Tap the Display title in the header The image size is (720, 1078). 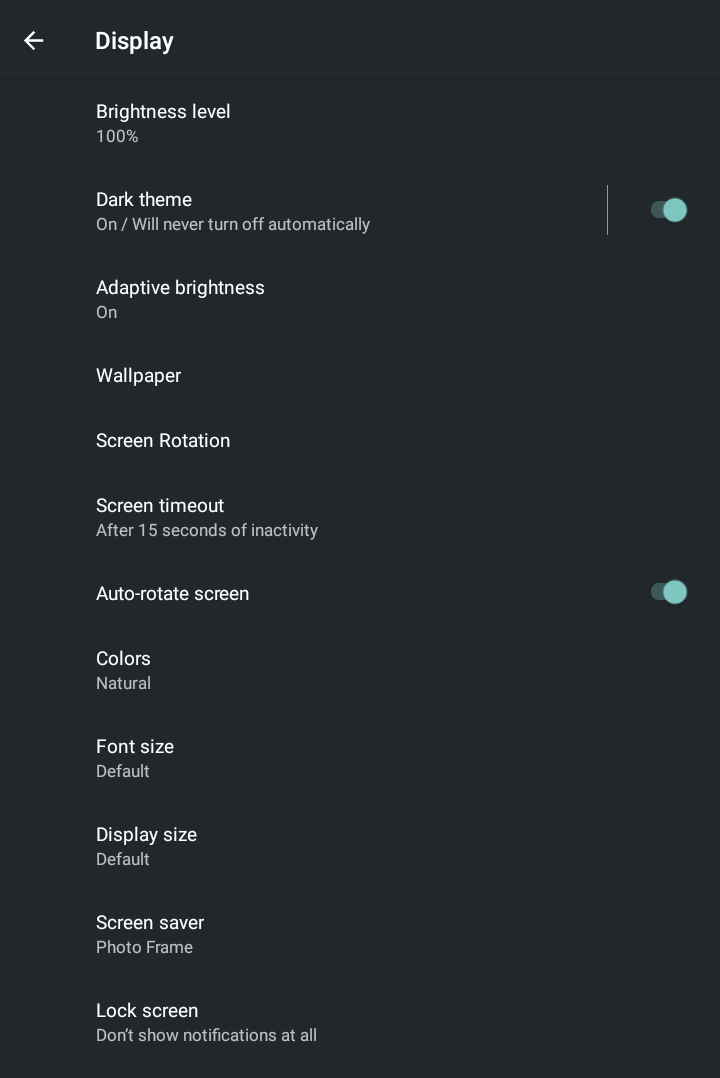(x=134, y=40)
